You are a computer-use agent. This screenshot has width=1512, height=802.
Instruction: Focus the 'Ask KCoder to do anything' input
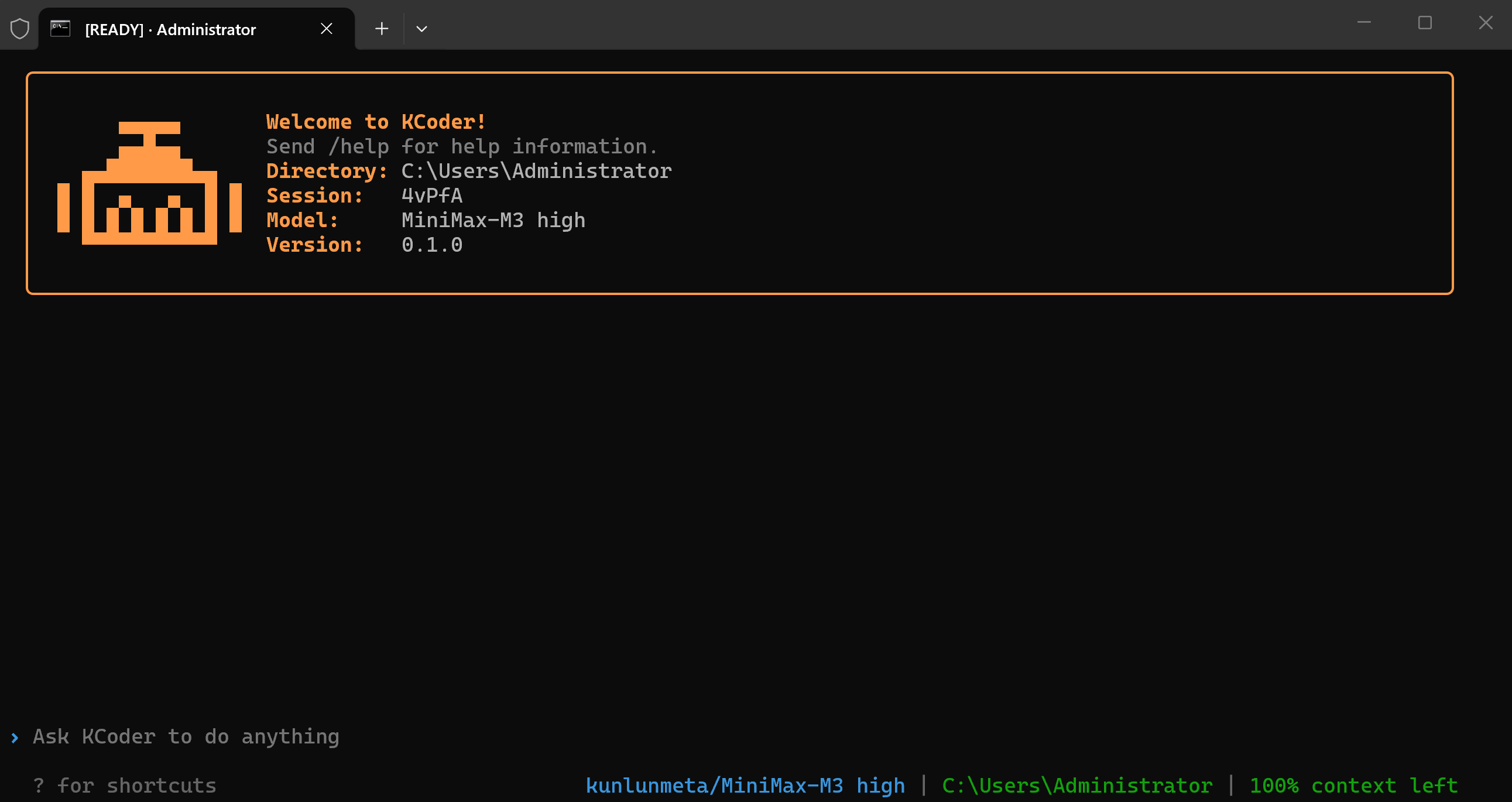click(186, 738)
